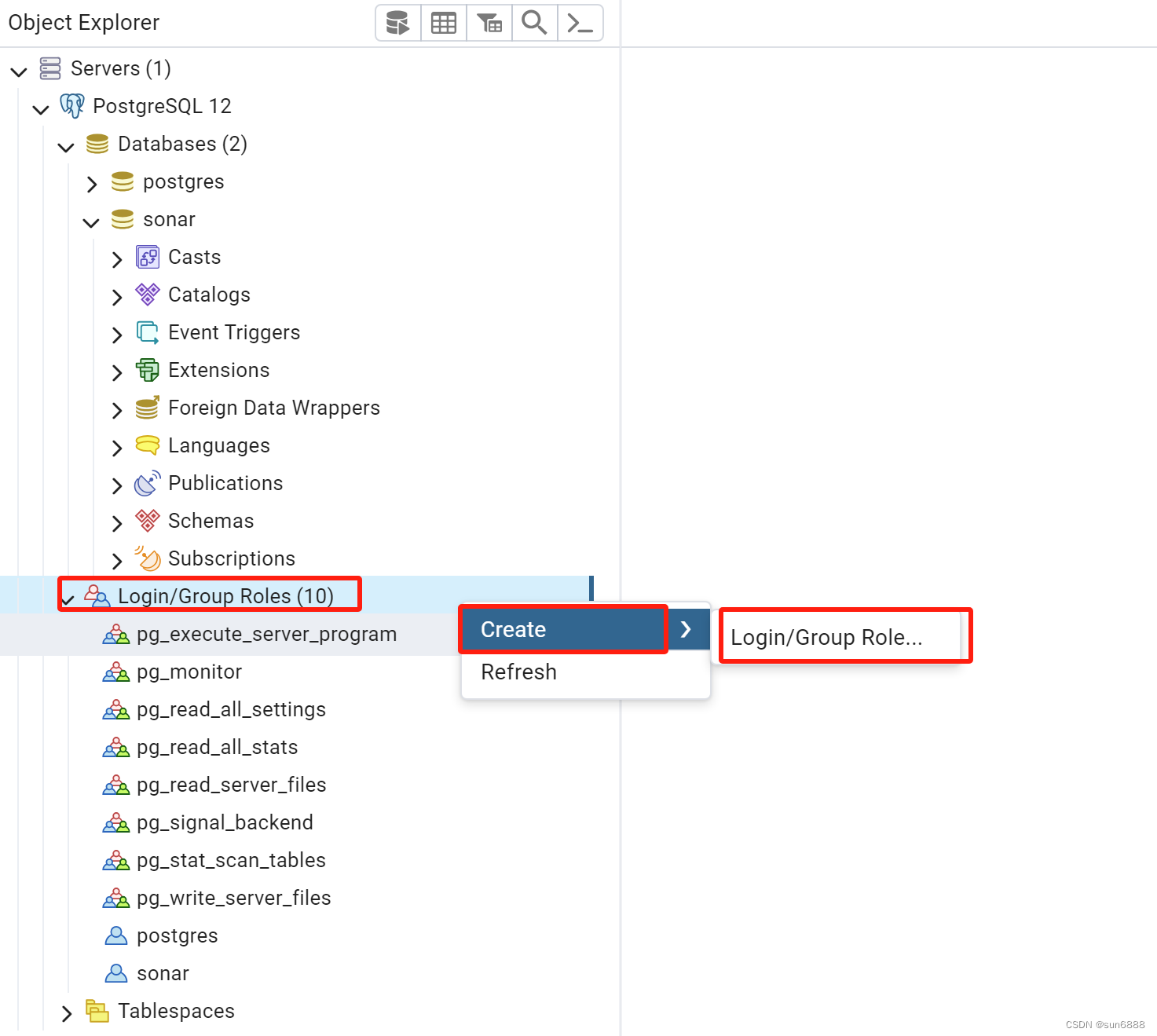Click the Subscriptions node icon
The width and height of the screenshot is (1157, 1036).
[148, 558]
